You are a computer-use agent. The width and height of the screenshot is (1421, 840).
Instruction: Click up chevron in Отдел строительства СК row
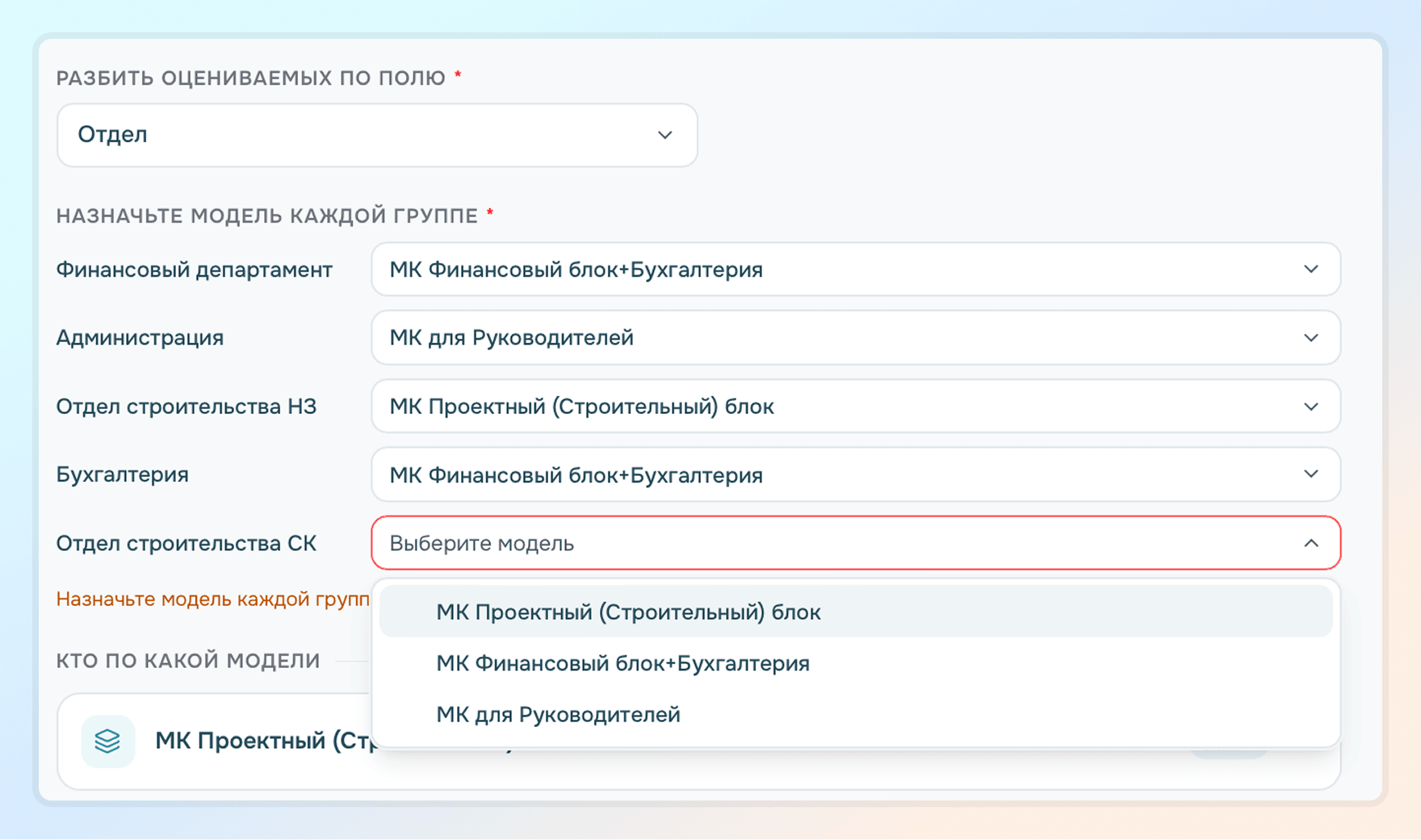coord(1311,543)
